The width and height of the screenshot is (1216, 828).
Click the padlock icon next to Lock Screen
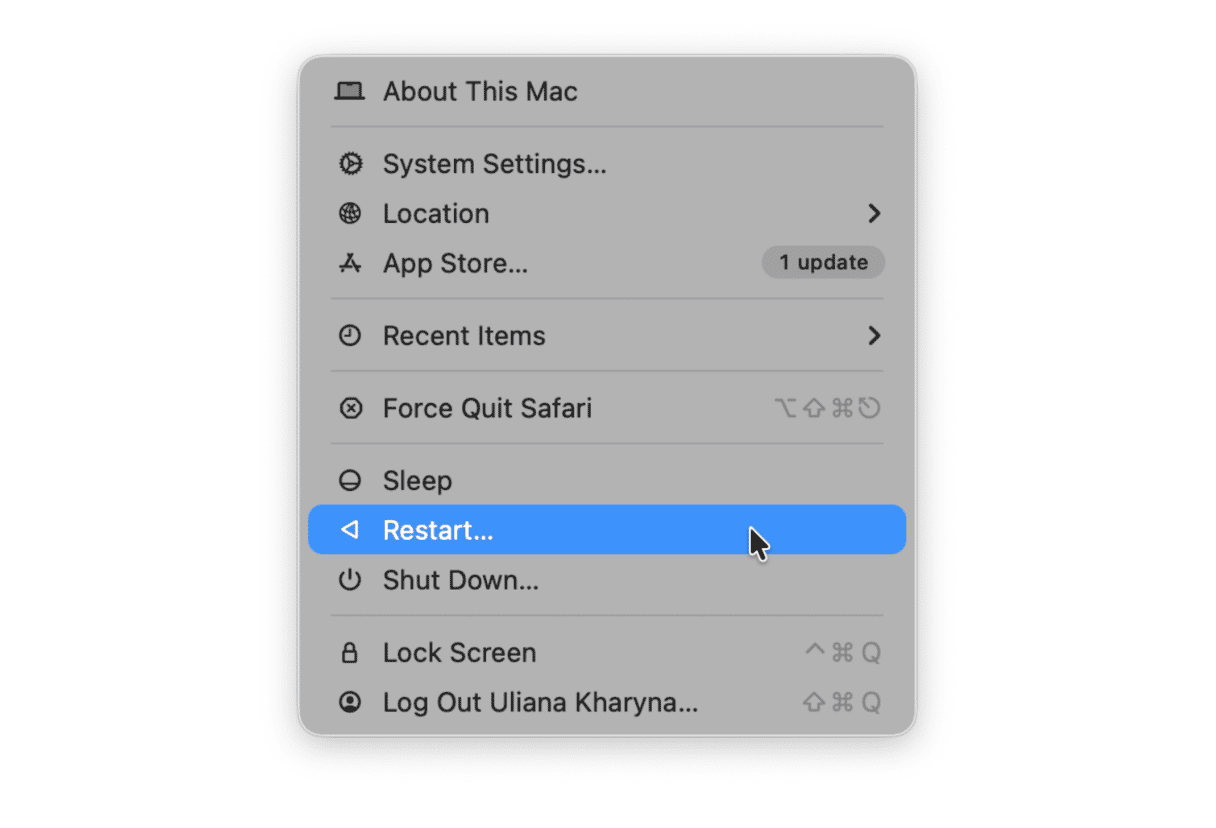click(350, 652)
